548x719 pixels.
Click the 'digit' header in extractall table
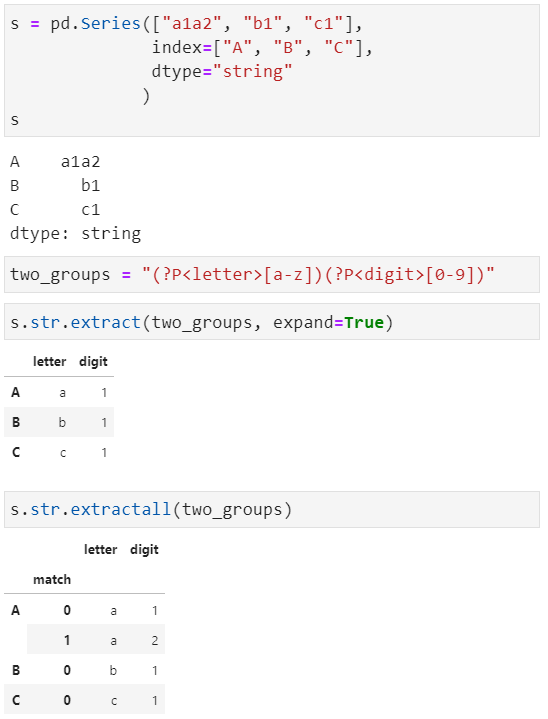click(x=144, y=549)
